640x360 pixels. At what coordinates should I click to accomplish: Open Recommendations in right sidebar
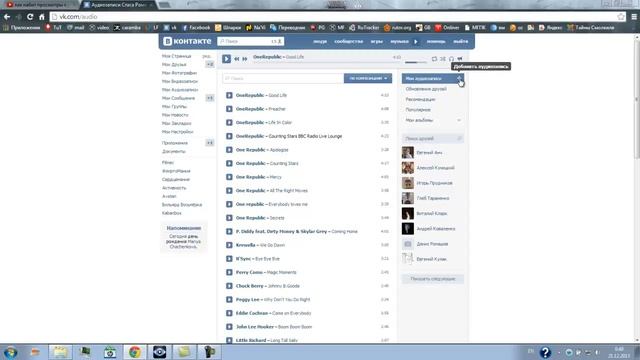420,99
